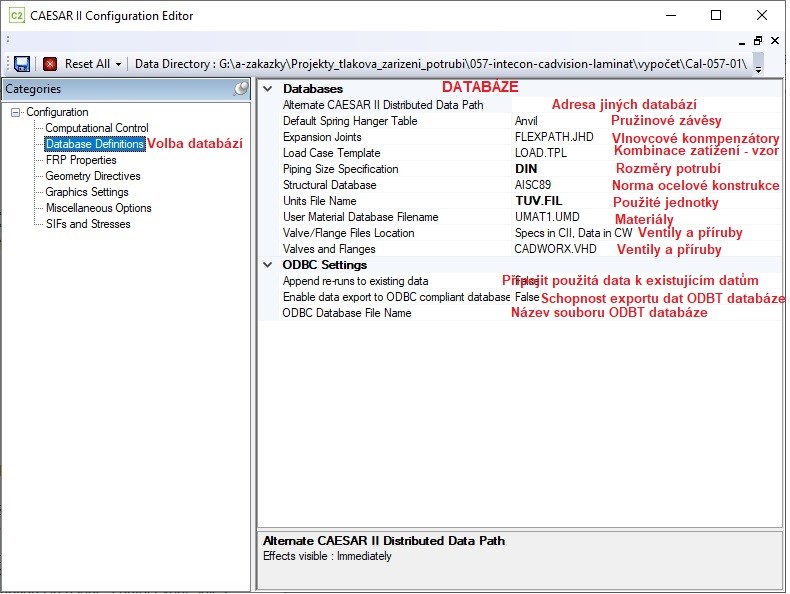Click the Data Directory path text
This screenshot has height=594, width=790.
point(441,64)
